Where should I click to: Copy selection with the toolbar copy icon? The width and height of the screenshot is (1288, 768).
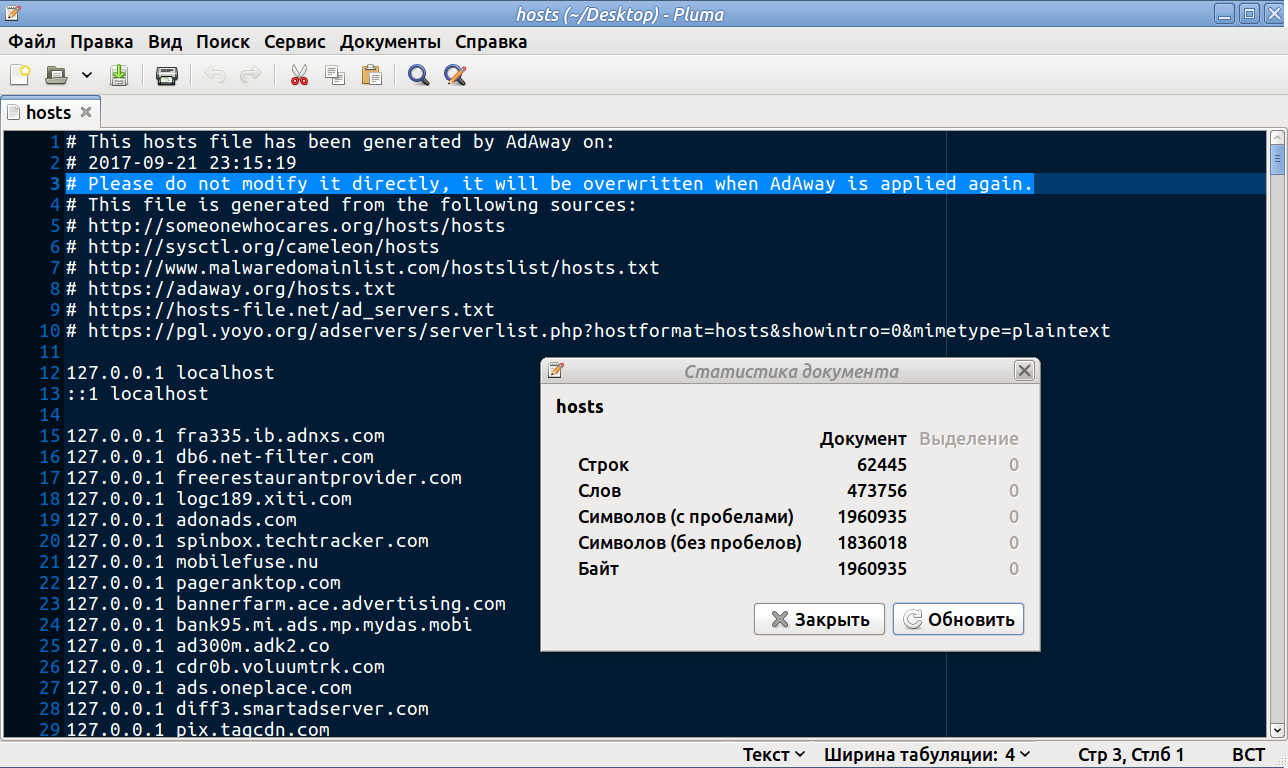(335, 75)
